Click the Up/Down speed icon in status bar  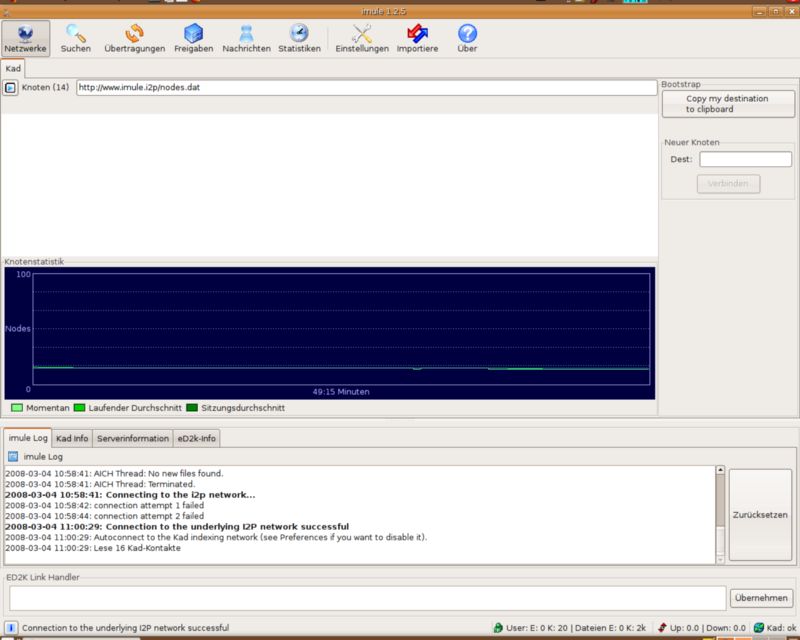[x=662, y=628]
